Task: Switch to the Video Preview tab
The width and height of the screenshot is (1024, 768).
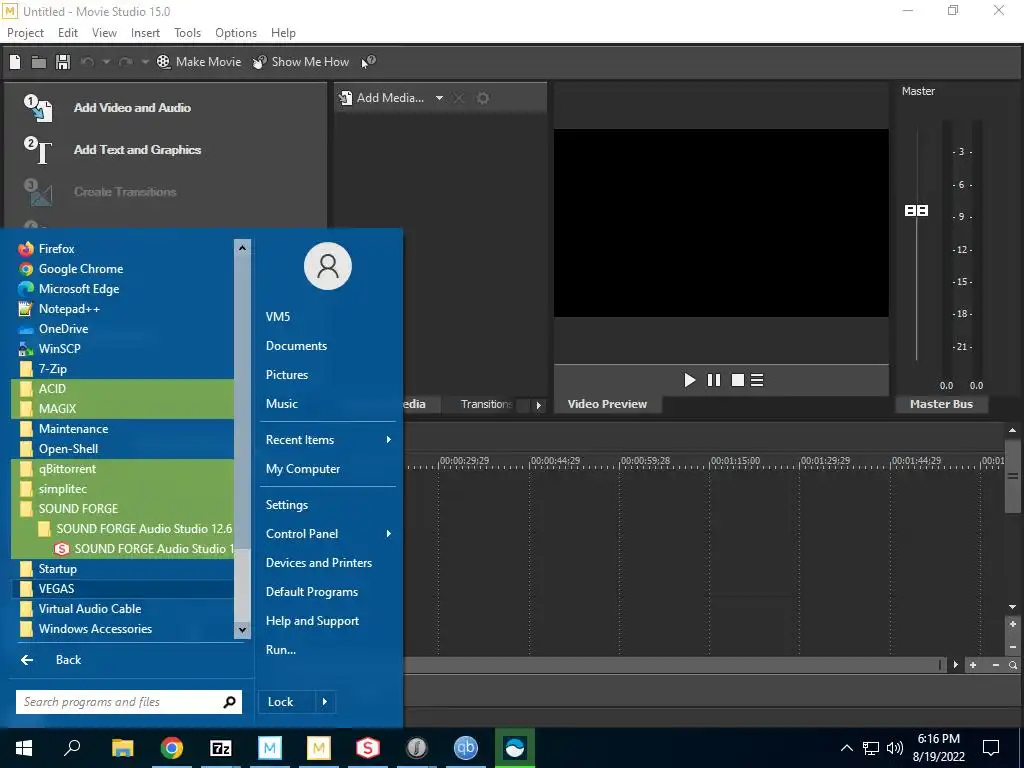Action: (x=607, y=404)
